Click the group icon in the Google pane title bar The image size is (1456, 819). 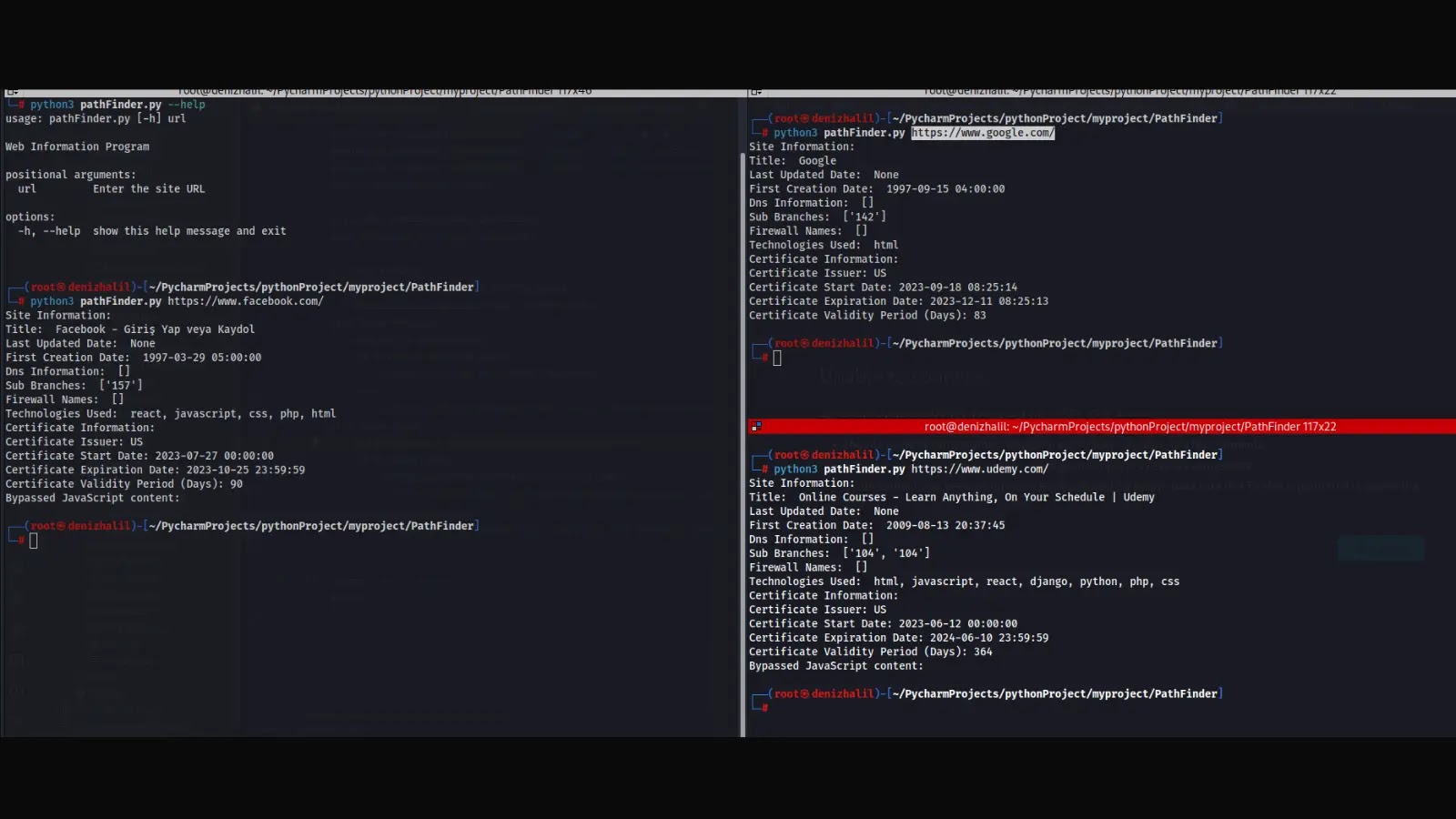(x=756, y=92)
